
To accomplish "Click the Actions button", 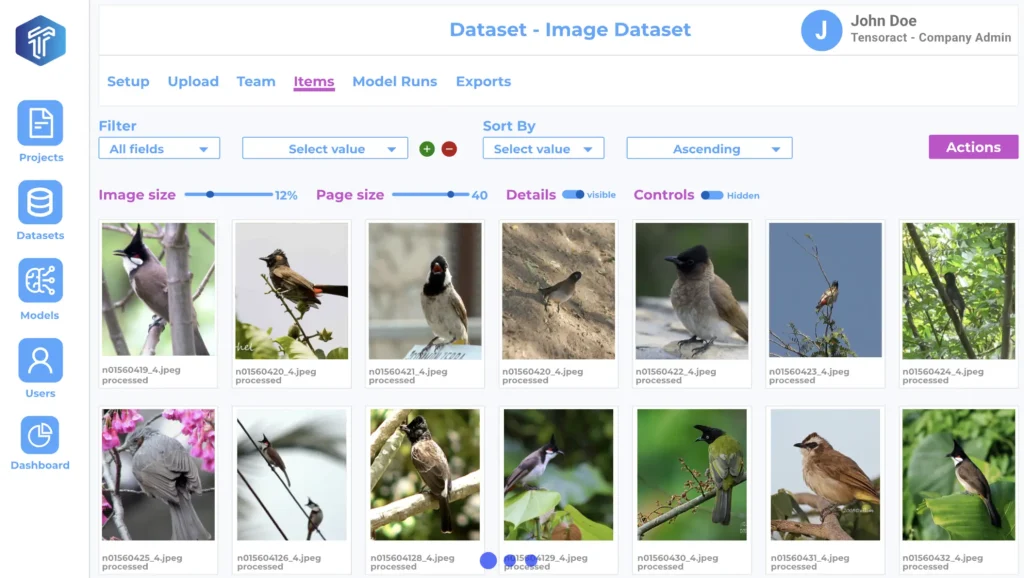I will coord(972,146).
